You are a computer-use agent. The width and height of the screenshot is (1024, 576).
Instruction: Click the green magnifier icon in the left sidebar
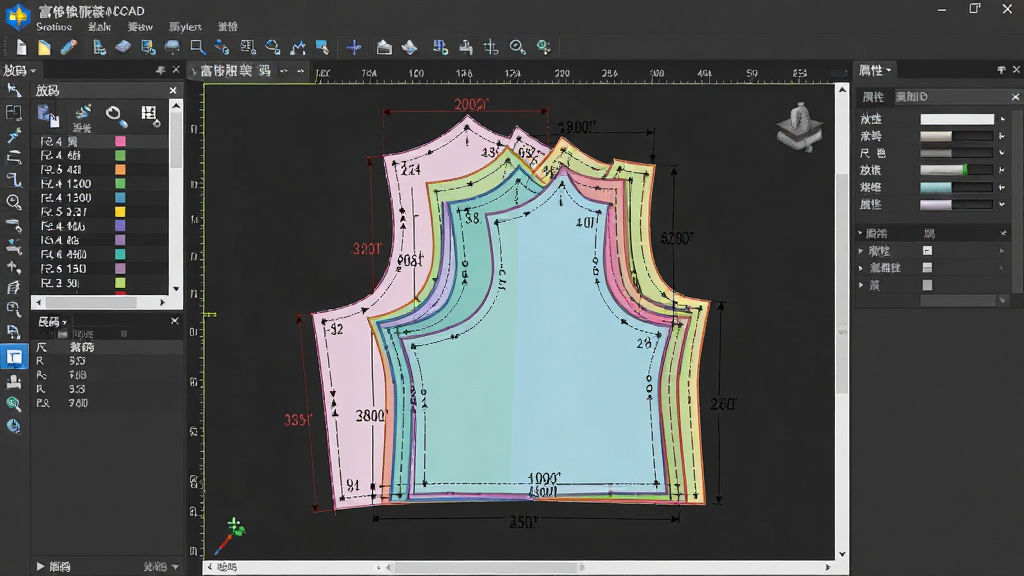14,404
